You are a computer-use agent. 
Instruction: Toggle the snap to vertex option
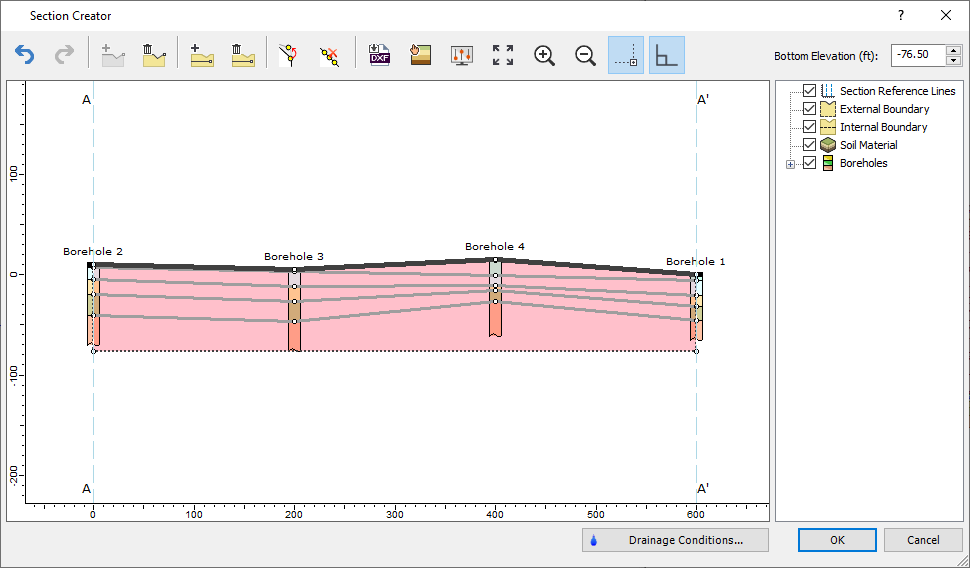[626, 55]
